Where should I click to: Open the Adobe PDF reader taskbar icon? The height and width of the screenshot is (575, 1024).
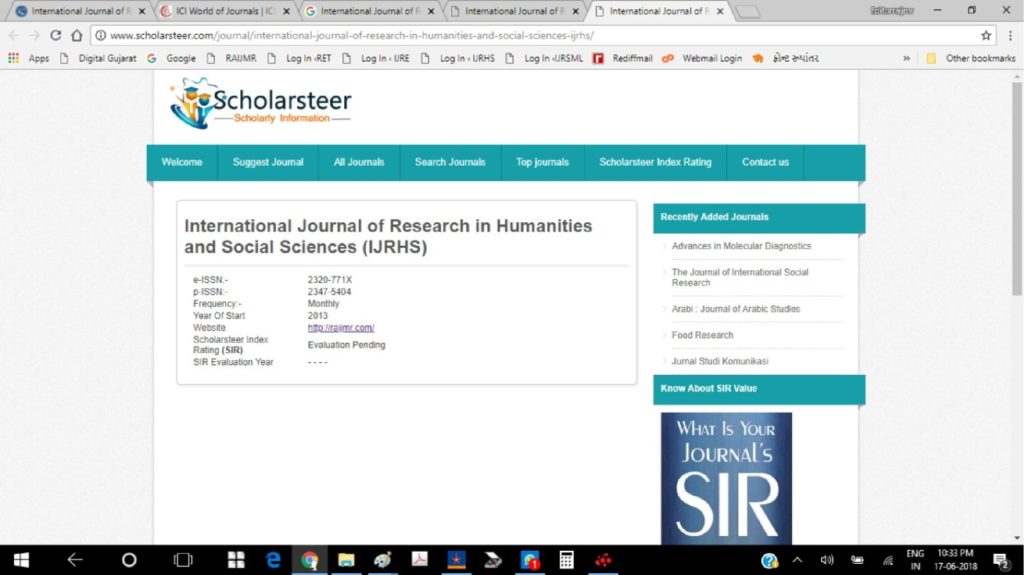pos(419,560)
